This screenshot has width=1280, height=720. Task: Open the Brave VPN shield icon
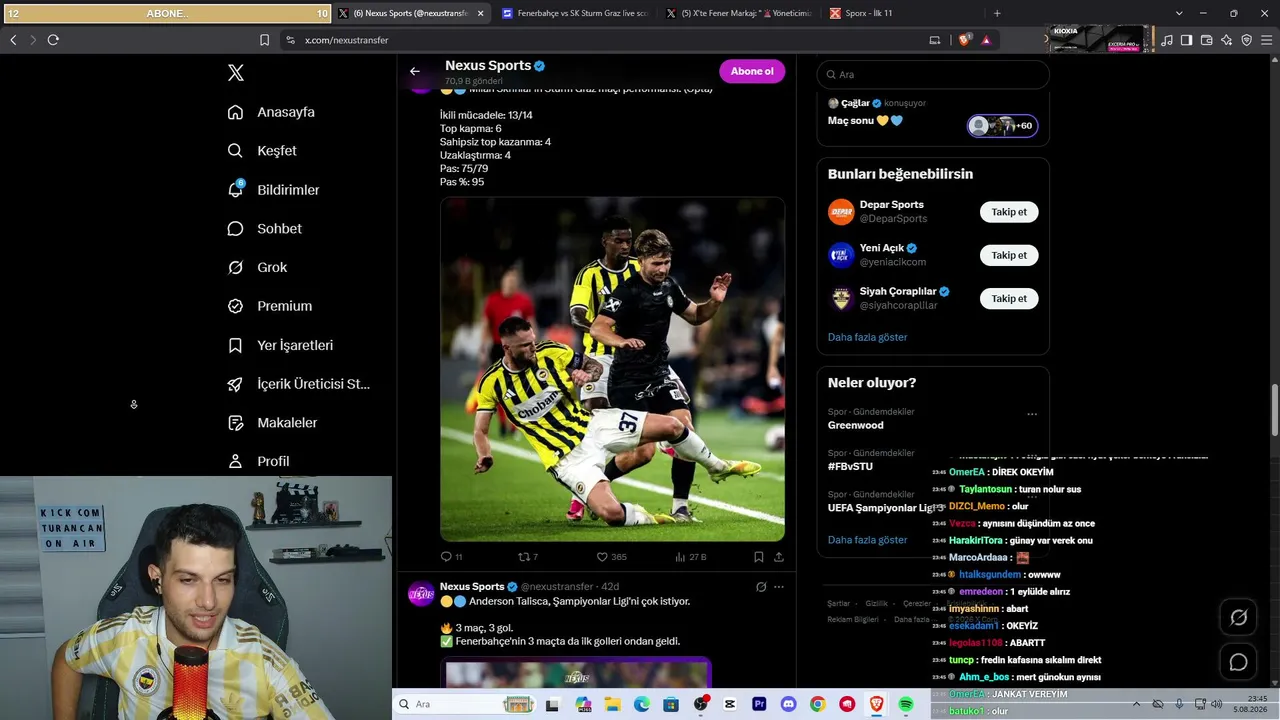(1246, 40)
